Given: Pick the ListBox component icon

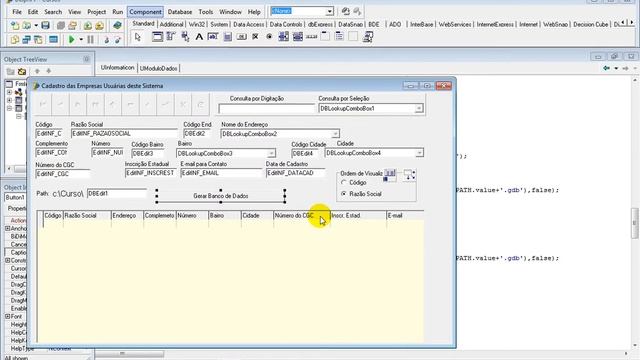Looking at the screenshot, I should pyautogui.click(x=284, y=37).
